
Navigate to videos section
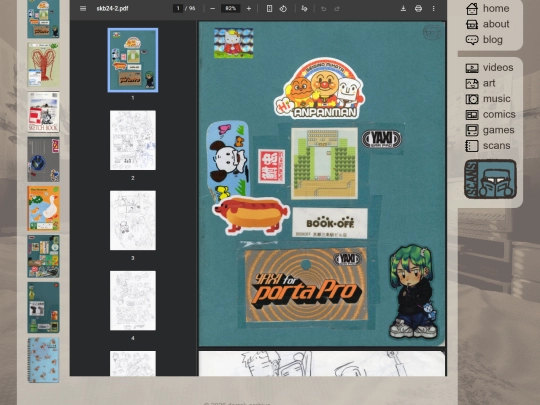498,68
